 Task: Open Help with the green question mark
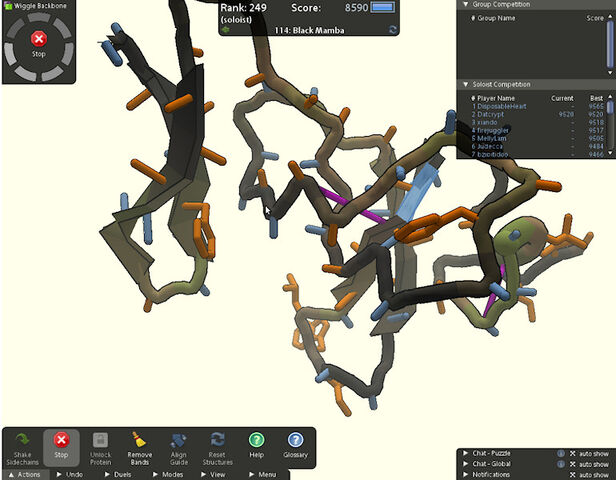pyautogui.click(x=256, y=440)
